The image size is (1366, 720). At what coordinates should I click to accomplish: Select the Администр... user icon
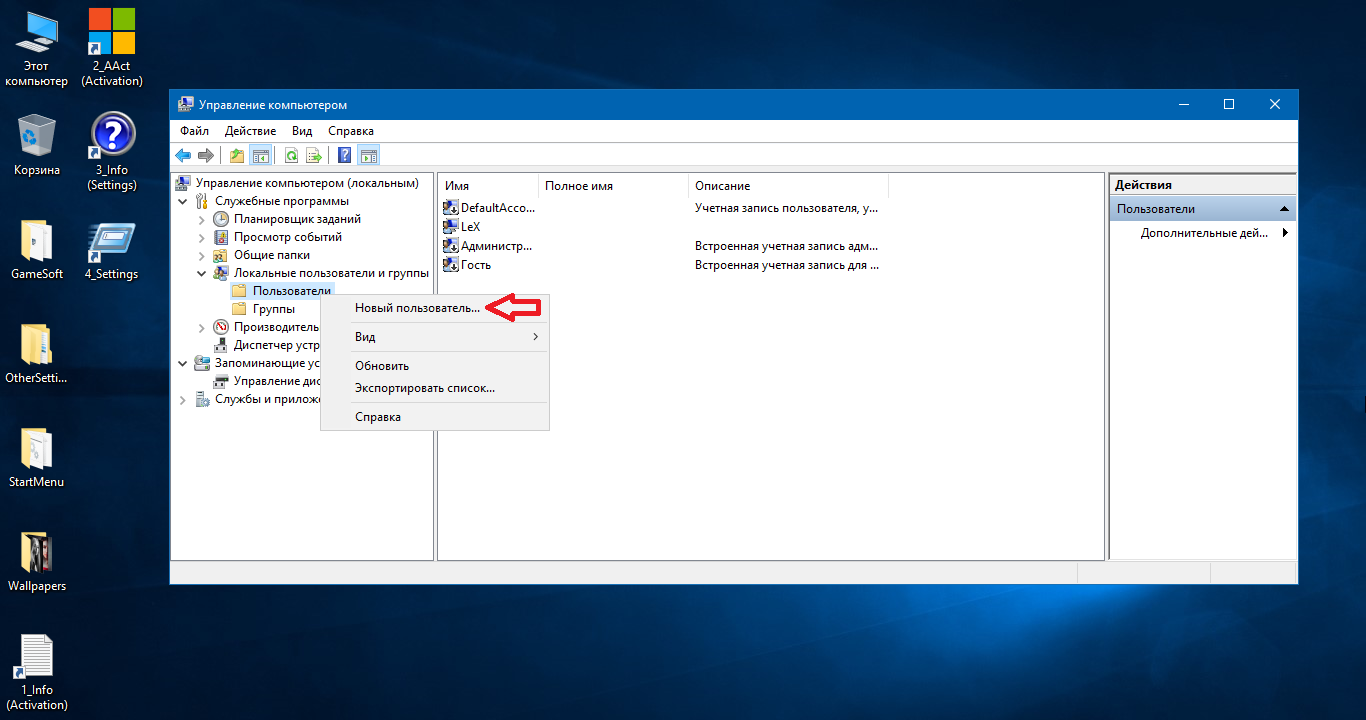[450, 246]
